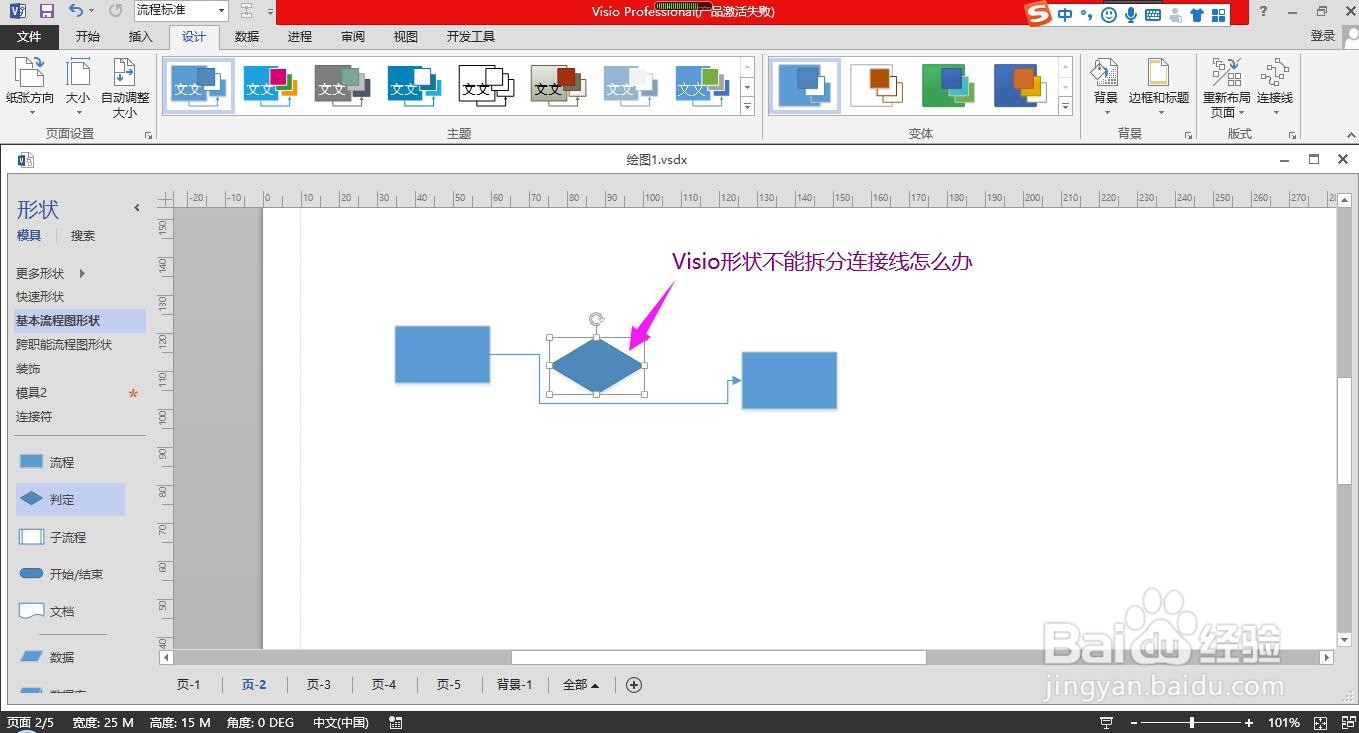Select the 连接符 stencil

pyautogui.click(x=34, y=417)
